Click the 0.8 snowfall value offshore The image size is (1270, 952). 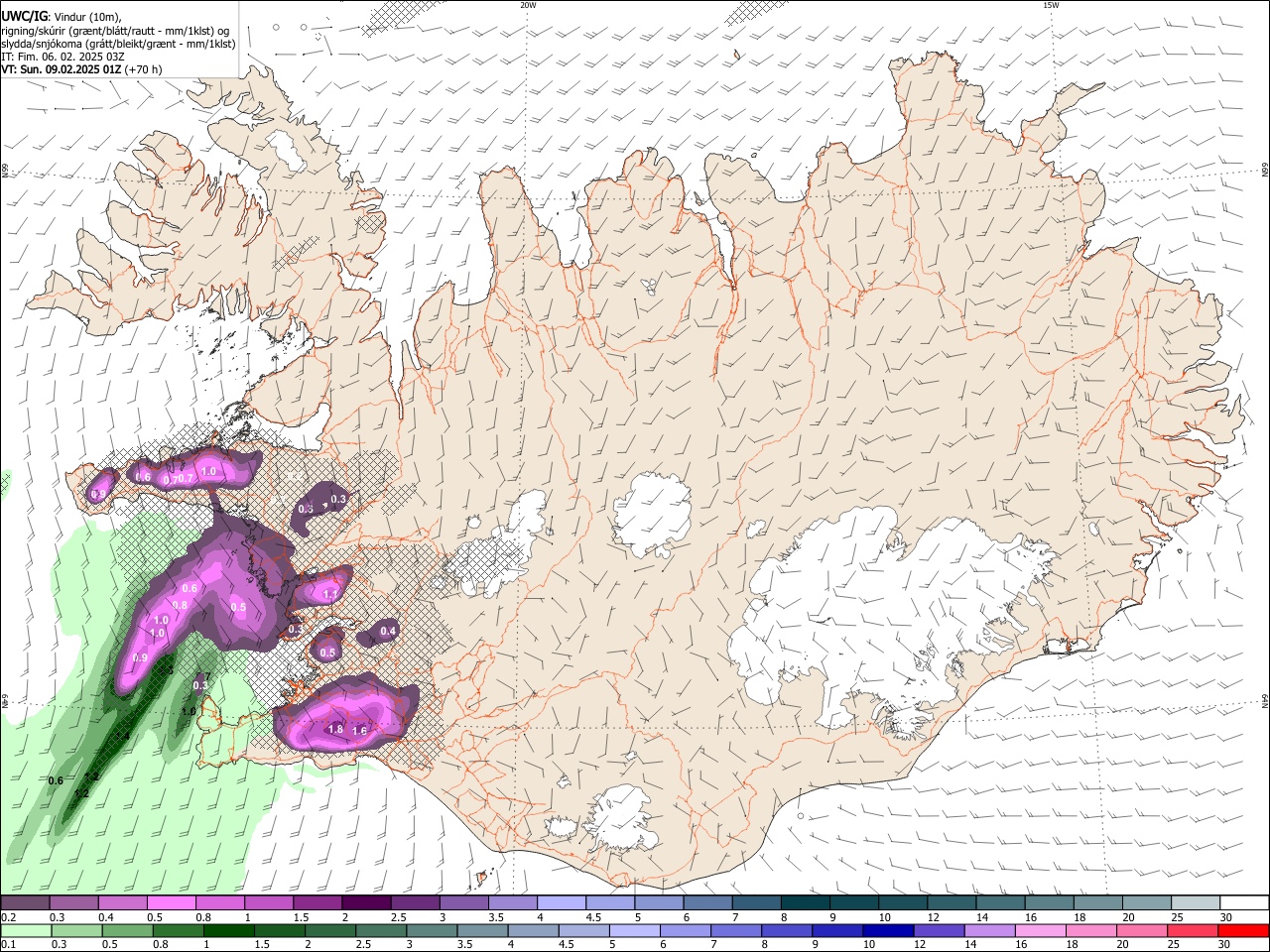180,605
